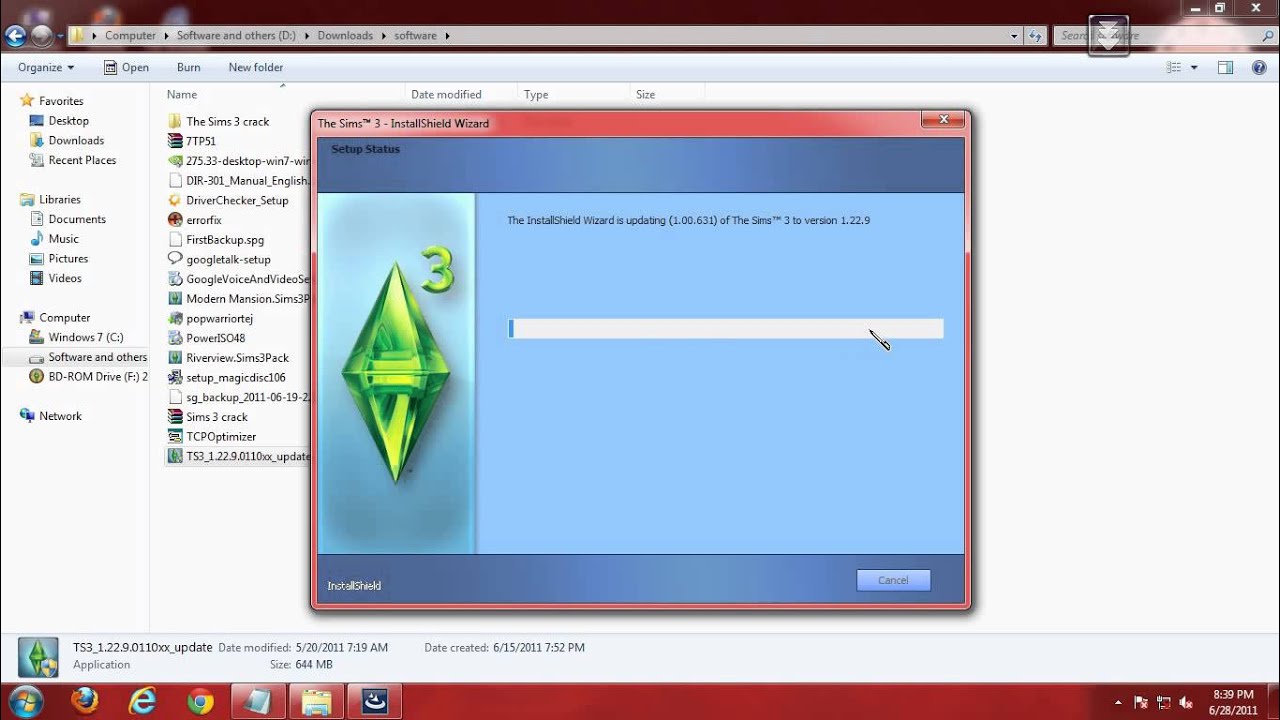Select the errorfix file
This screenshot has height=720, width=1280.
(203, 220)
